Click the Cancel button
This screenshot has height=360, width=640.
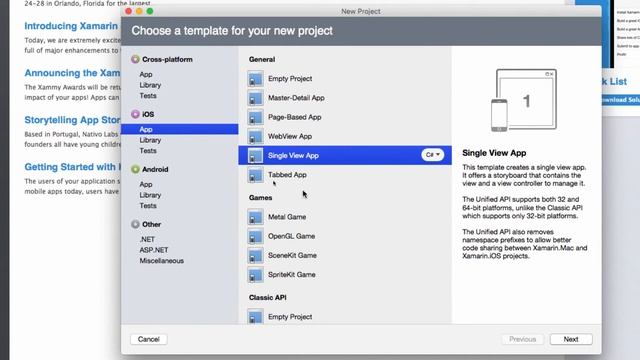149,339
